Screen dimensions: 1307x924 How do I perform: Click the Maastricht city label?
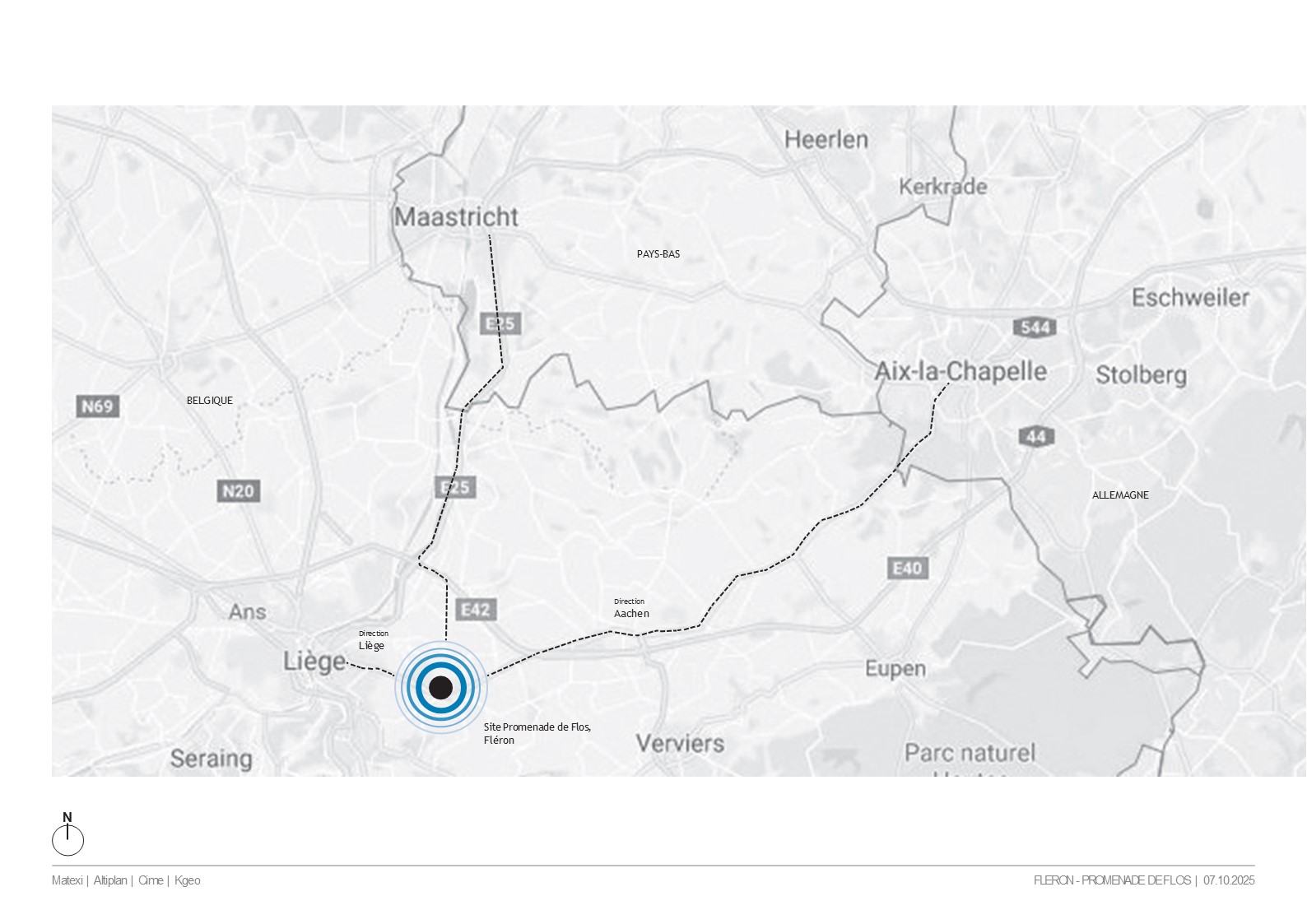(457, 217)
